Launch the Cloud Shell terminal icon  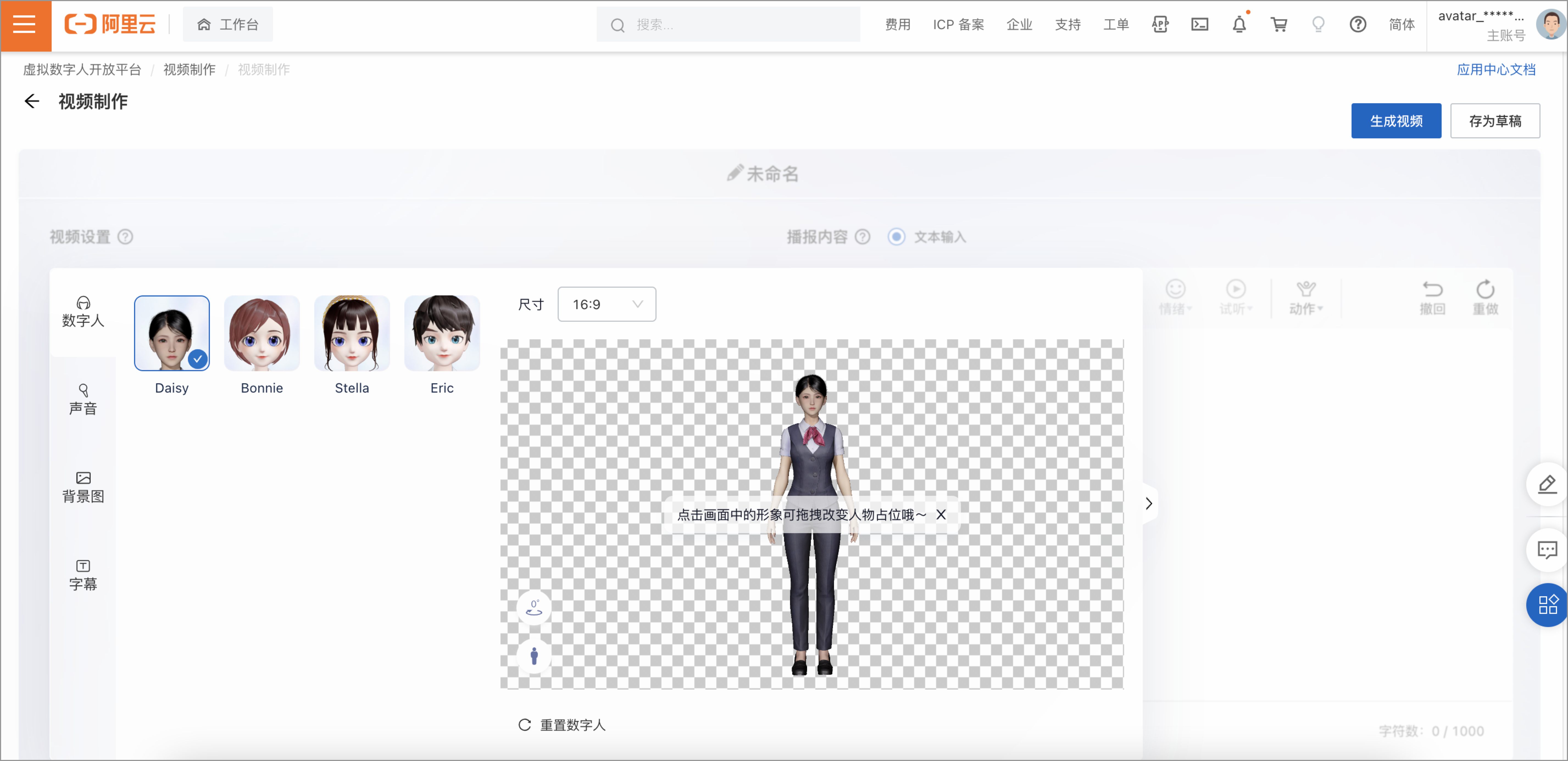(x=1200, y=25)
